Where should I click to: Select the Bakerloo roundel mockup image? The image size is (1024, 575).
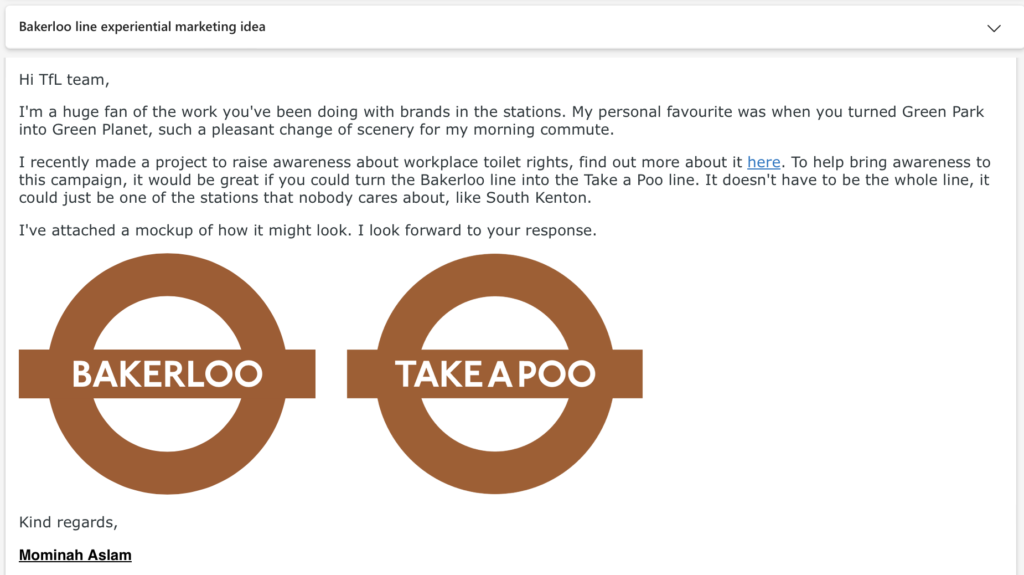(167, 374)
